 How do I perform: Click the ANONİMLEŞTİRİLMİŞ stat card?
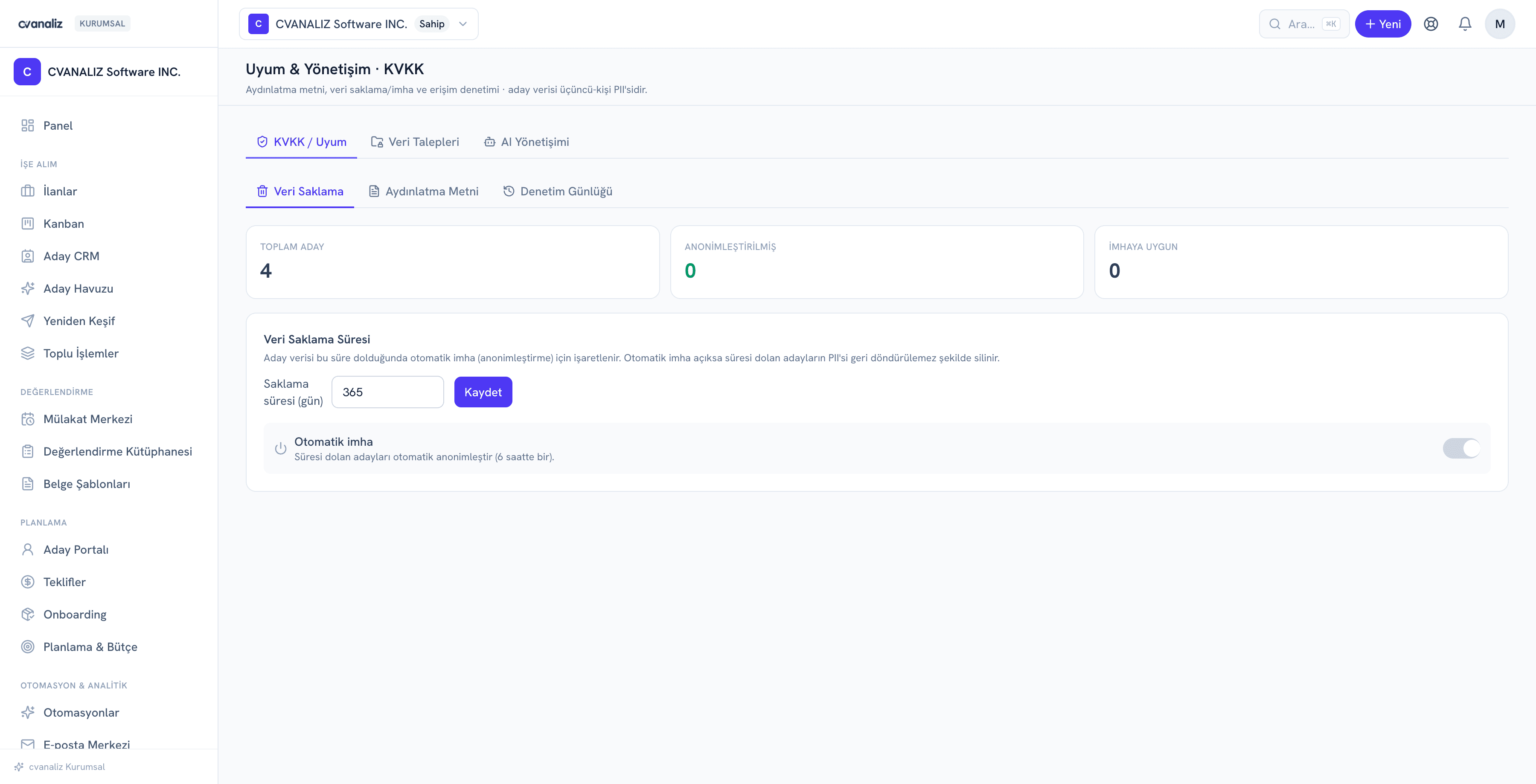tap(877, 262)
